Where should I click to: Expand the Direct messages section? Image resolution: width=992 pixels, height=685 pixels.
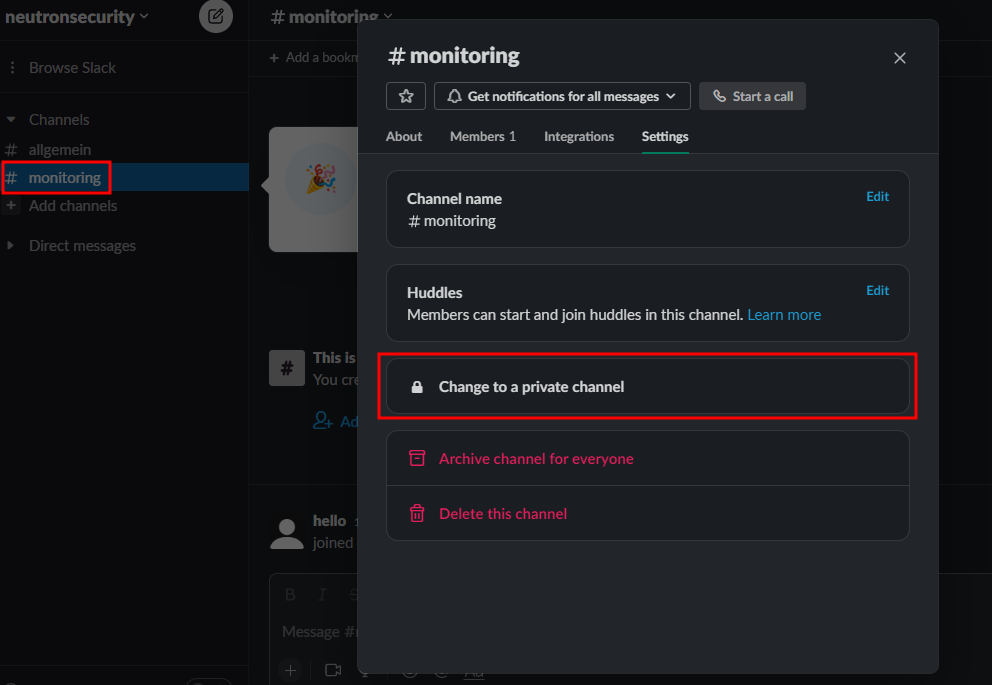[x=12, y=246]
